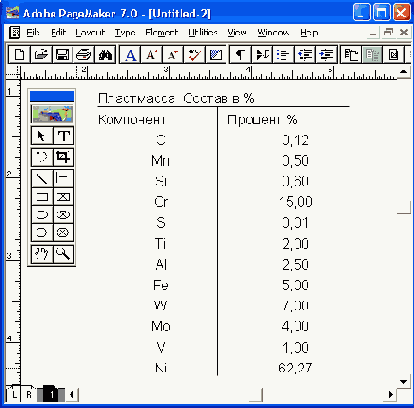The image size is (414, 408).
Task: Choose the Cropping tool
Action: (x=63, y=157)
